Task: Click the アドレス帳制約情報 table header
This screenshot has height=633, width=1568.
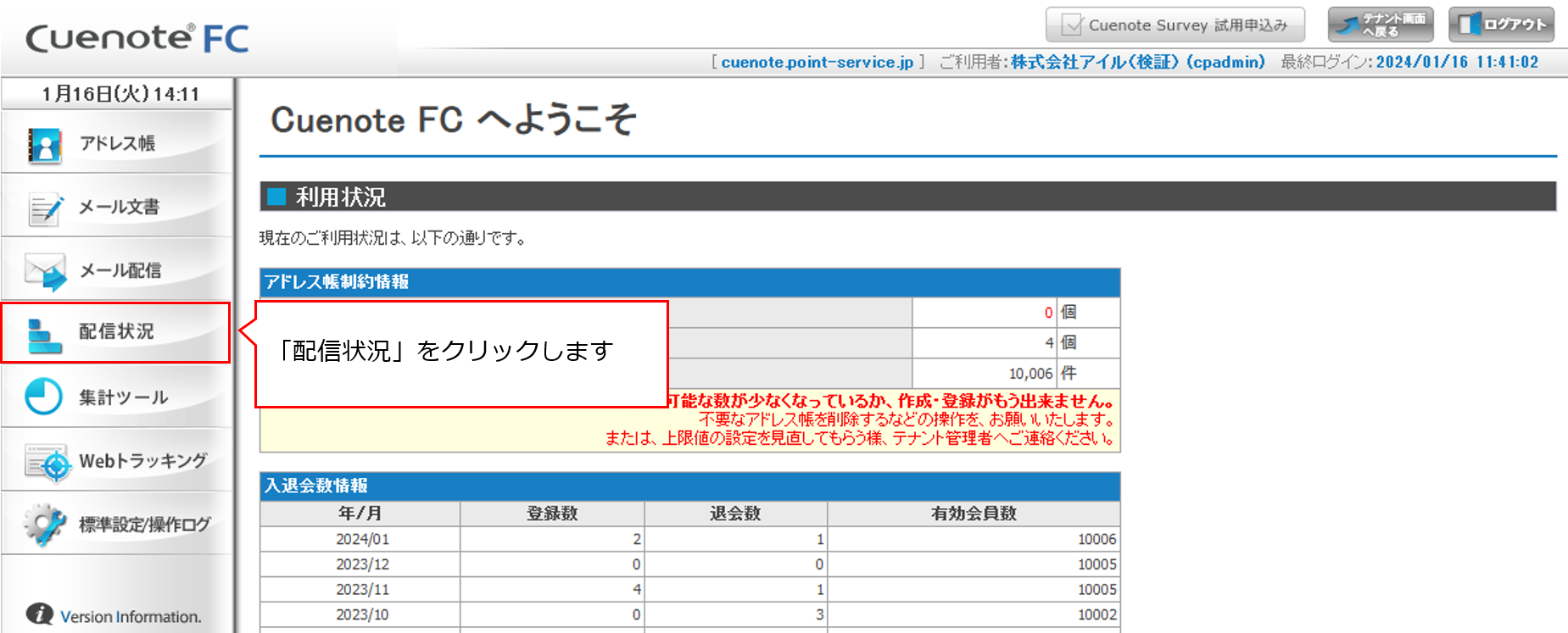Action: click(x=689, y=282)
